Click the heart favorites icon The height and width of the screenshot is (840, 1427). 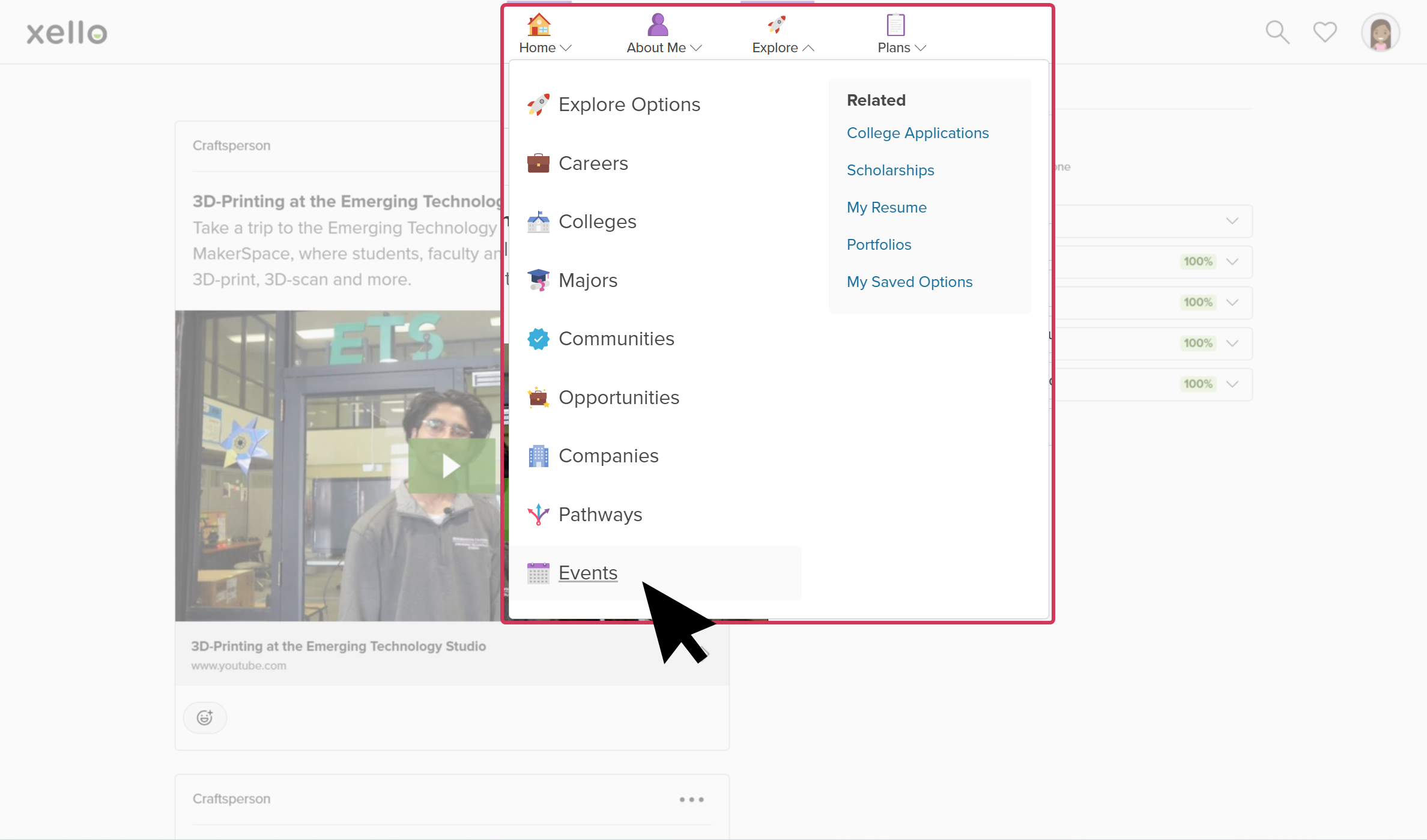coord(1324,32)
